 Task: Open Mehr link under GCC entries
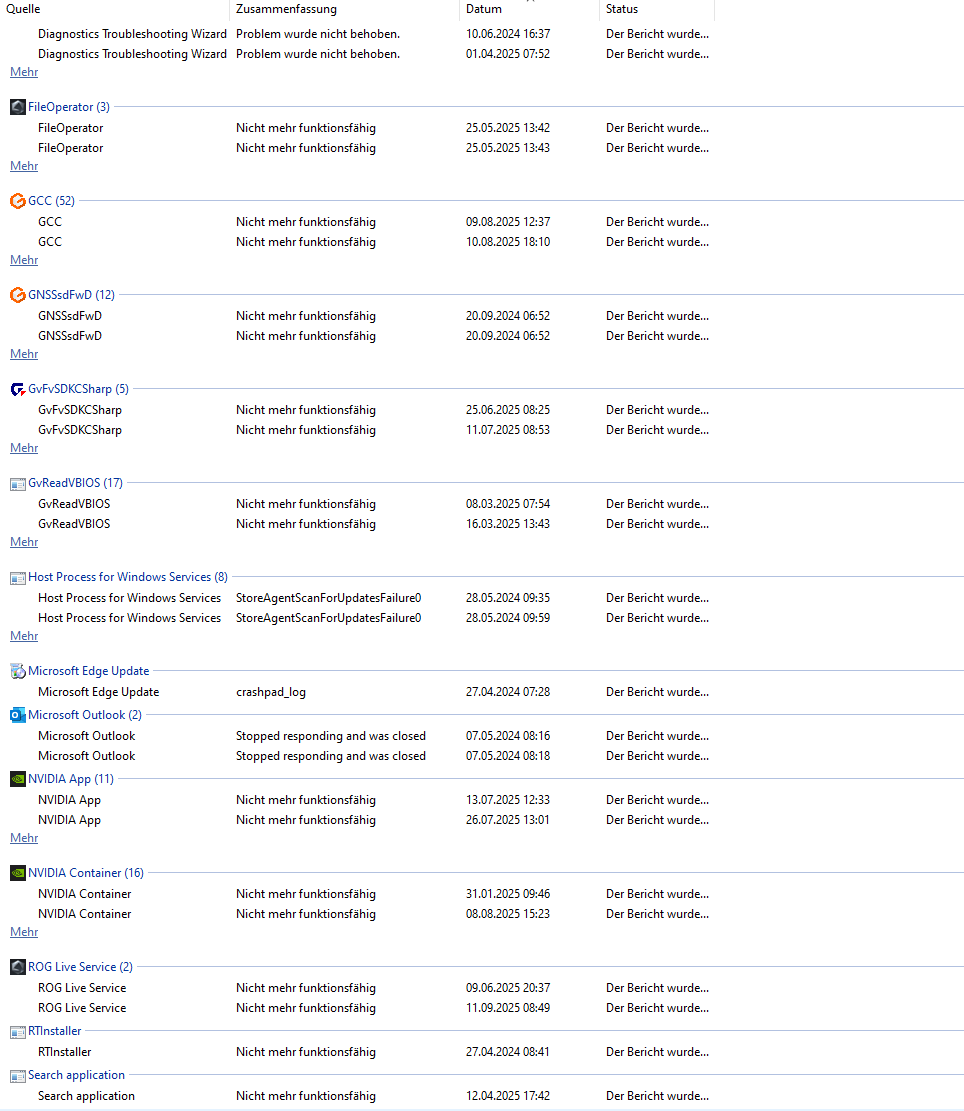24,260
